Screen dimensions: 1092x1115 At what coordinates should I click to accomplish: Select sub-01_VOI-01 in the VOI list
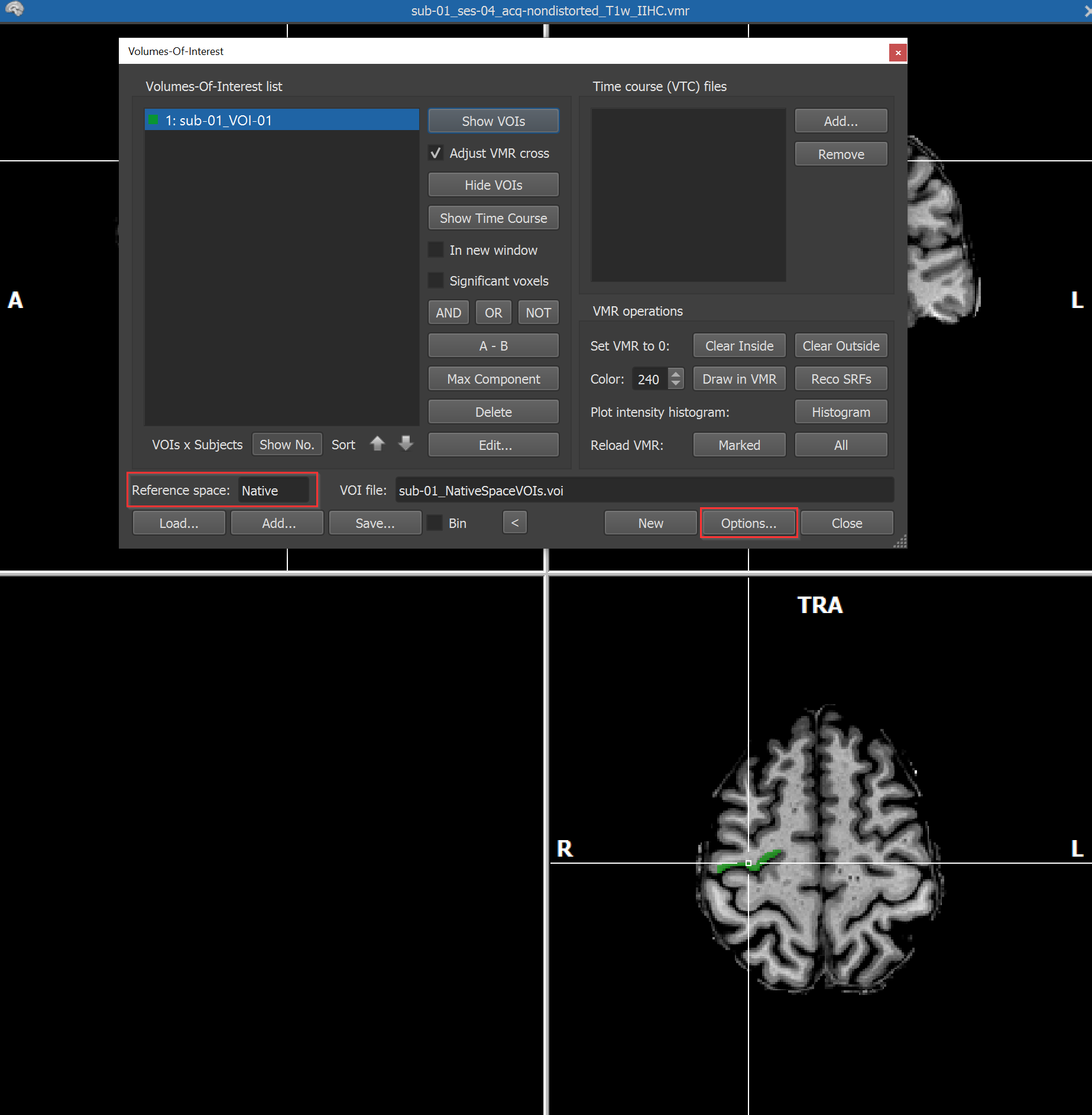coord(281,121)
